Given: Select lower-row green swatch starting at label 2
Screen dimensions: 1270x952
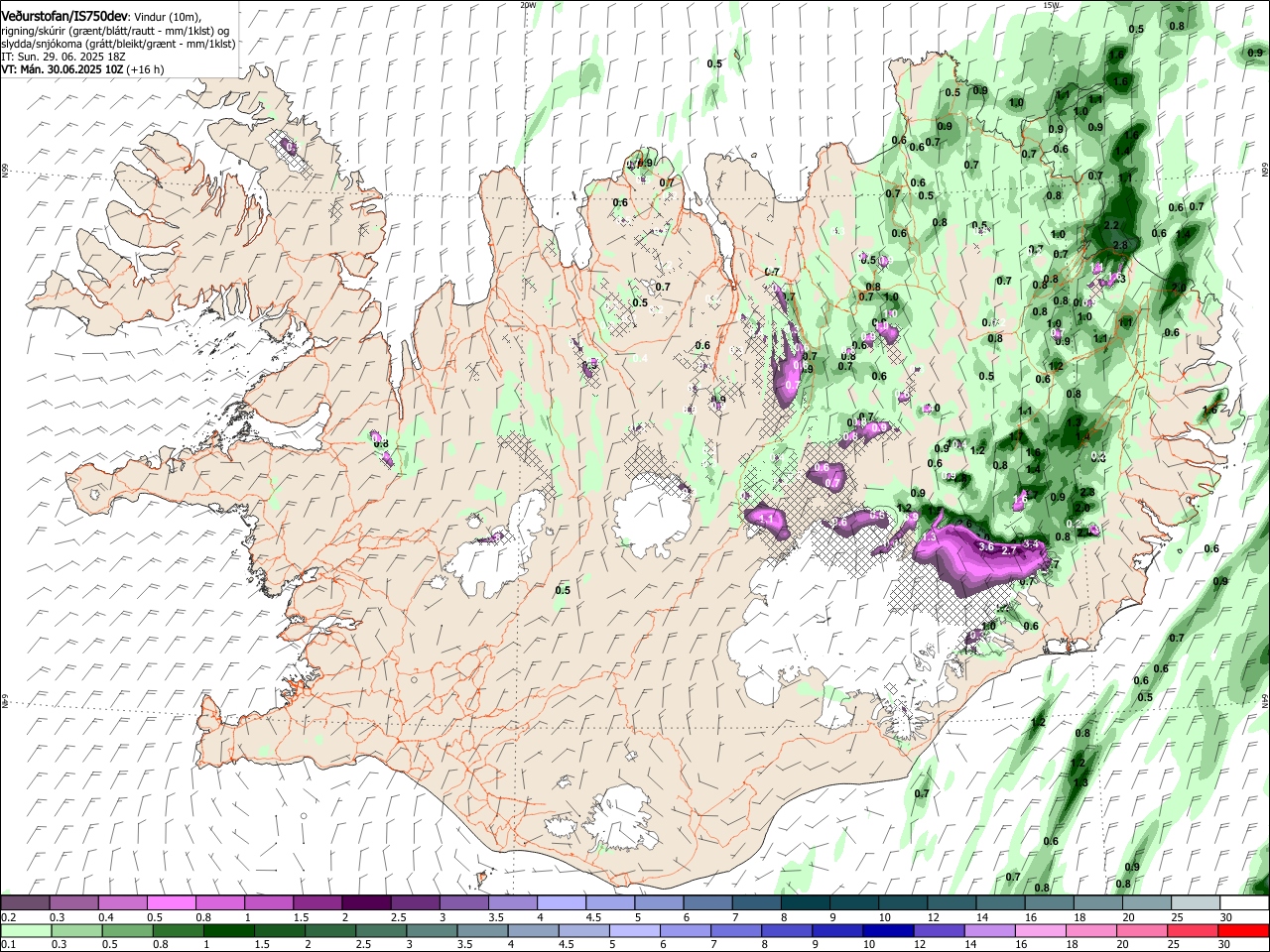Looking at the screenshot, I should tap(329, 930).
